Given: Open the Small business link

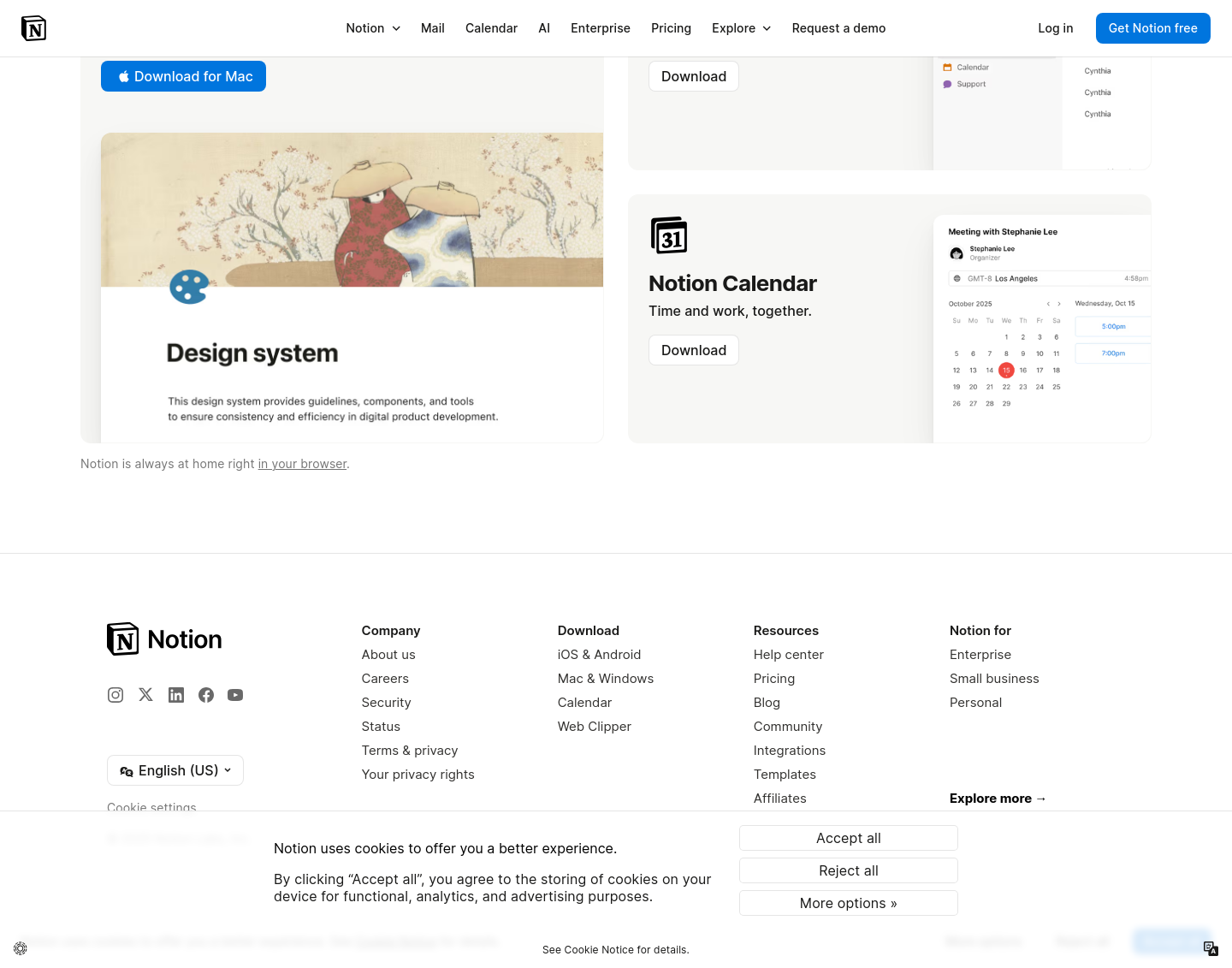Looking at the screenshot, I should coord(994,679).
